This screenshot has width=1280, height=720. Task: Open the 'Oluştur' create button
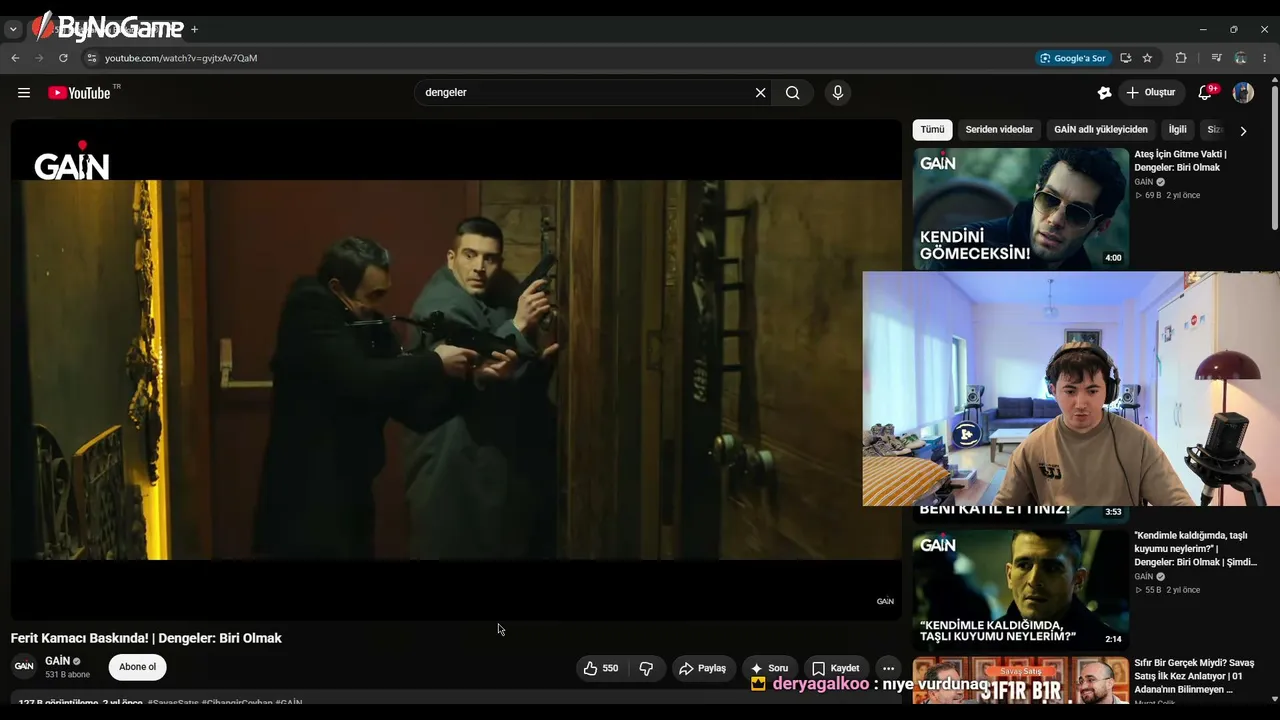tap(1151, 93)
